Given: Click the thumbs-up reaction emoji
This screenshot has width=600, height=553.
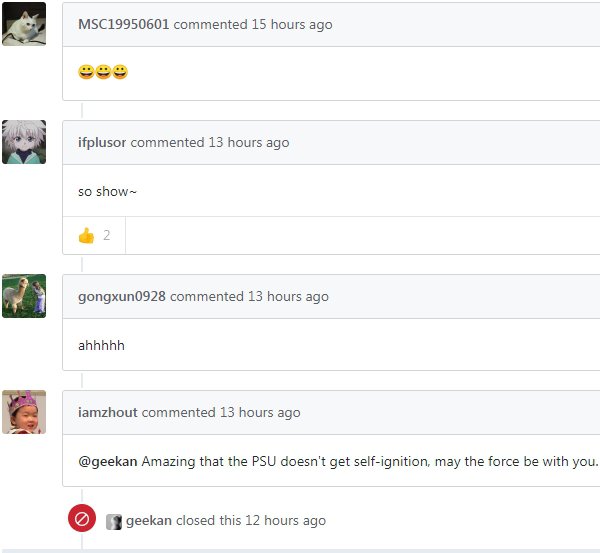Looking at the screenshot, I should tap(86, 235).
